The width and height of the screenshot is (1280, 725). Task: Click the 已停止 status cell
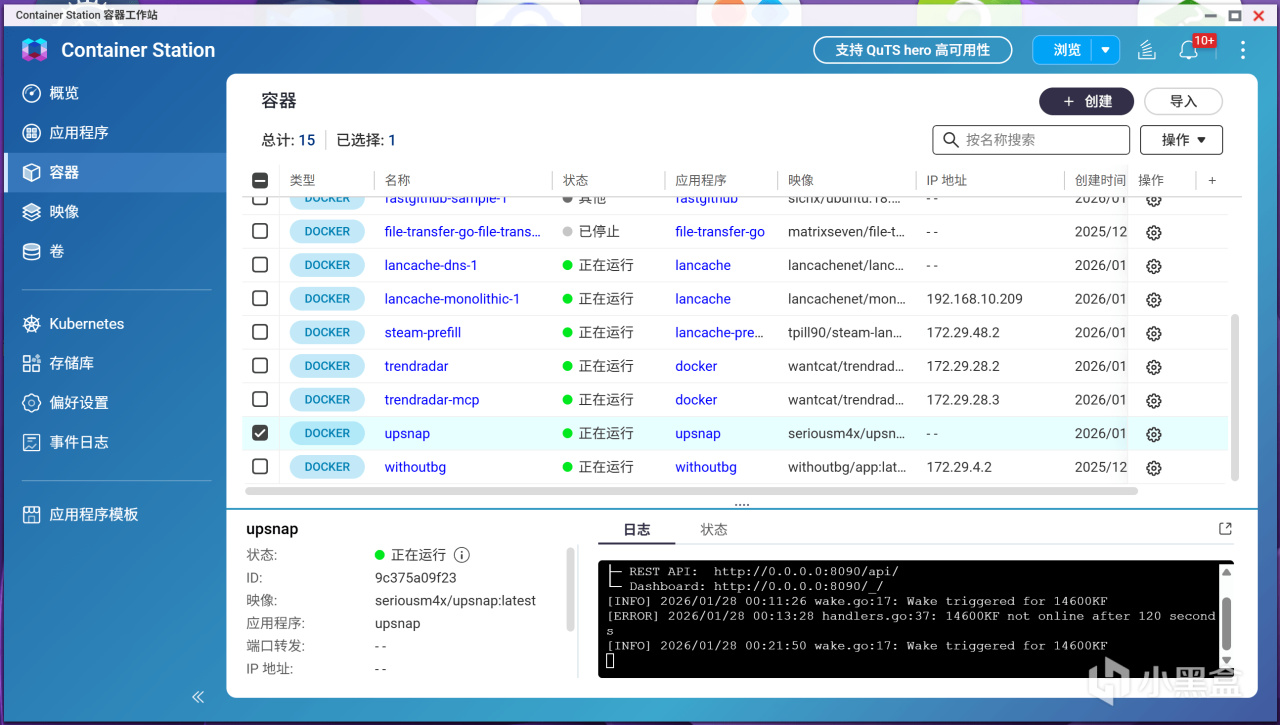point(591,231)
